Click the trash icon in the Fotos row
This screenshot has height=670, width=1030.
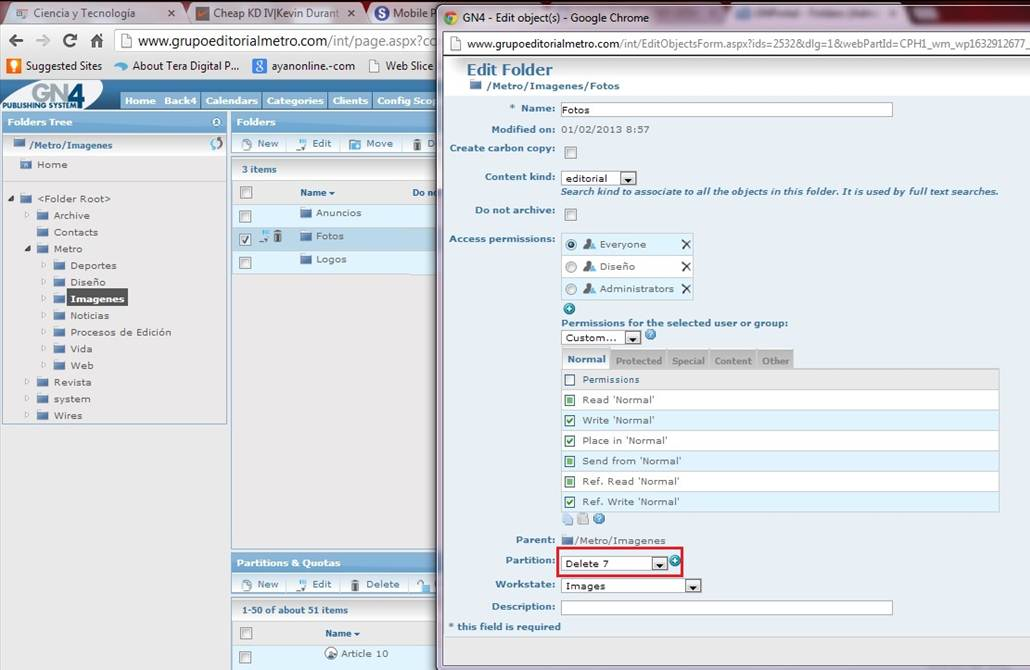[278, 236]
